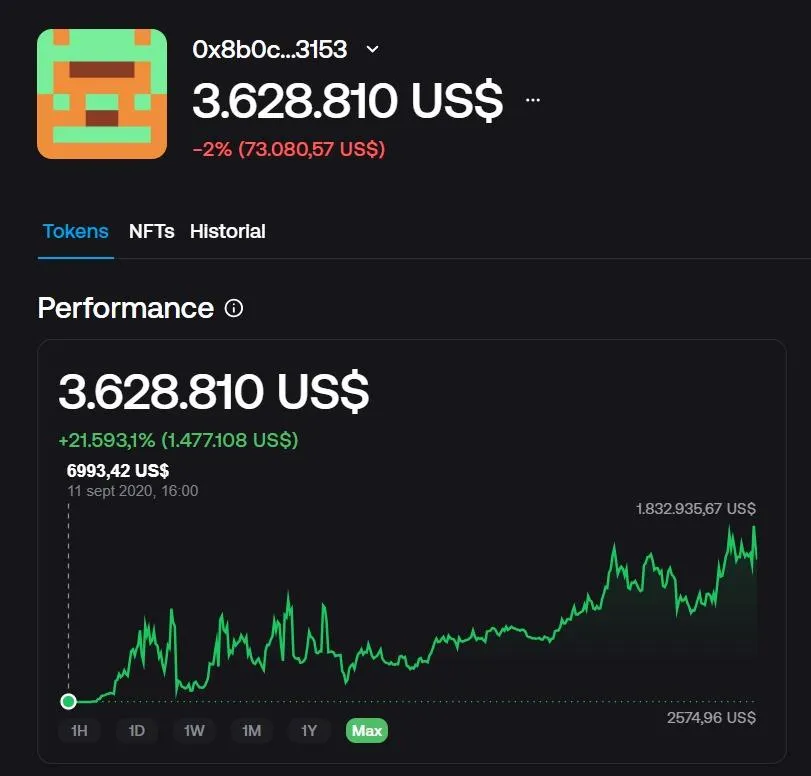Click the Performance section heading
This screenshot has height=776, width=811.
coord(126,308)
